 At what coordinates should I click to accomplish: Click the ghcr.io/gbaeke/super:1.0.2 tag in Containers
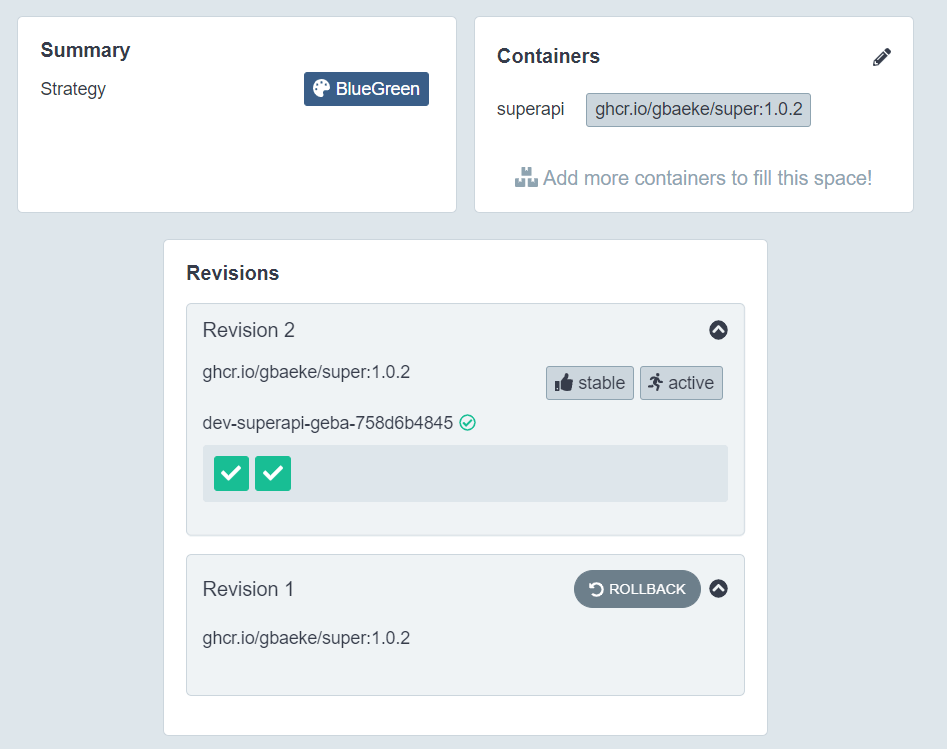pos(698,110)
